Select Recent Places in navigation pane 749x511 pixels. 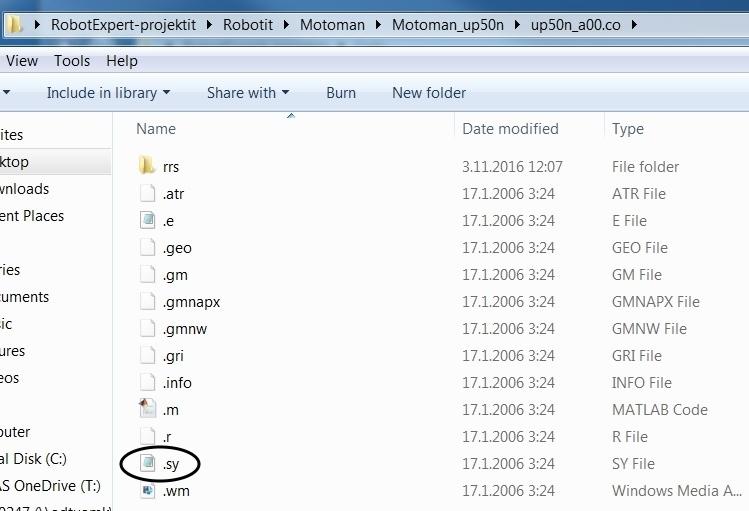pyautogui.click(x=32, y=215)
